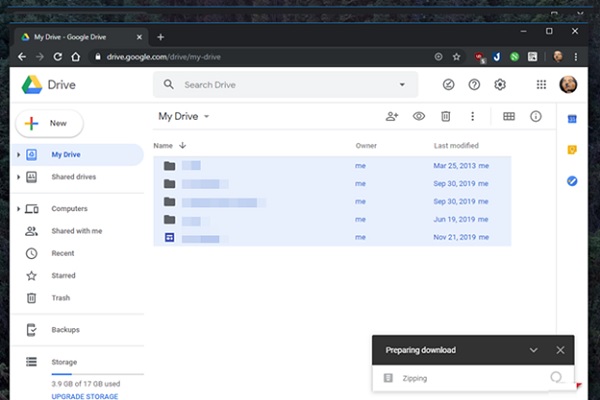Open the search options dropdown arrow
Viewport: 600px width, 400px height.
click(x=402, y=85)
